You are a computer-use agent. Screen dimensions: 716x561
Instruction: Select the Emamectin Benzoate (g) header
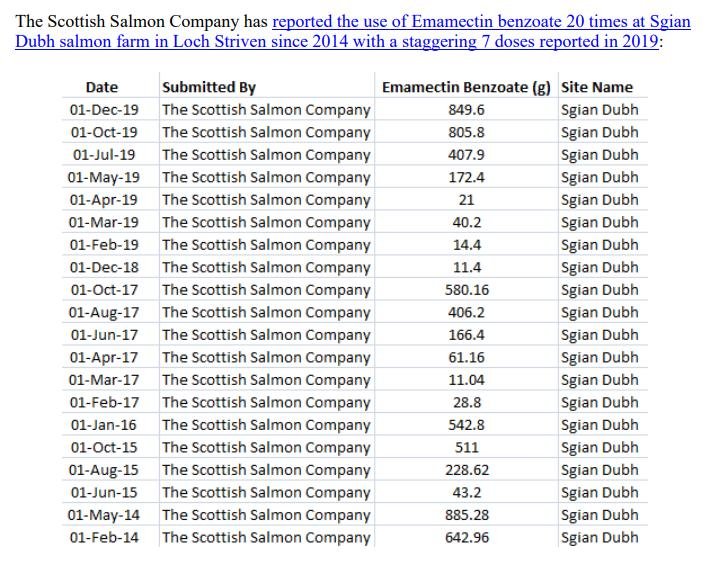coord(466,87)
